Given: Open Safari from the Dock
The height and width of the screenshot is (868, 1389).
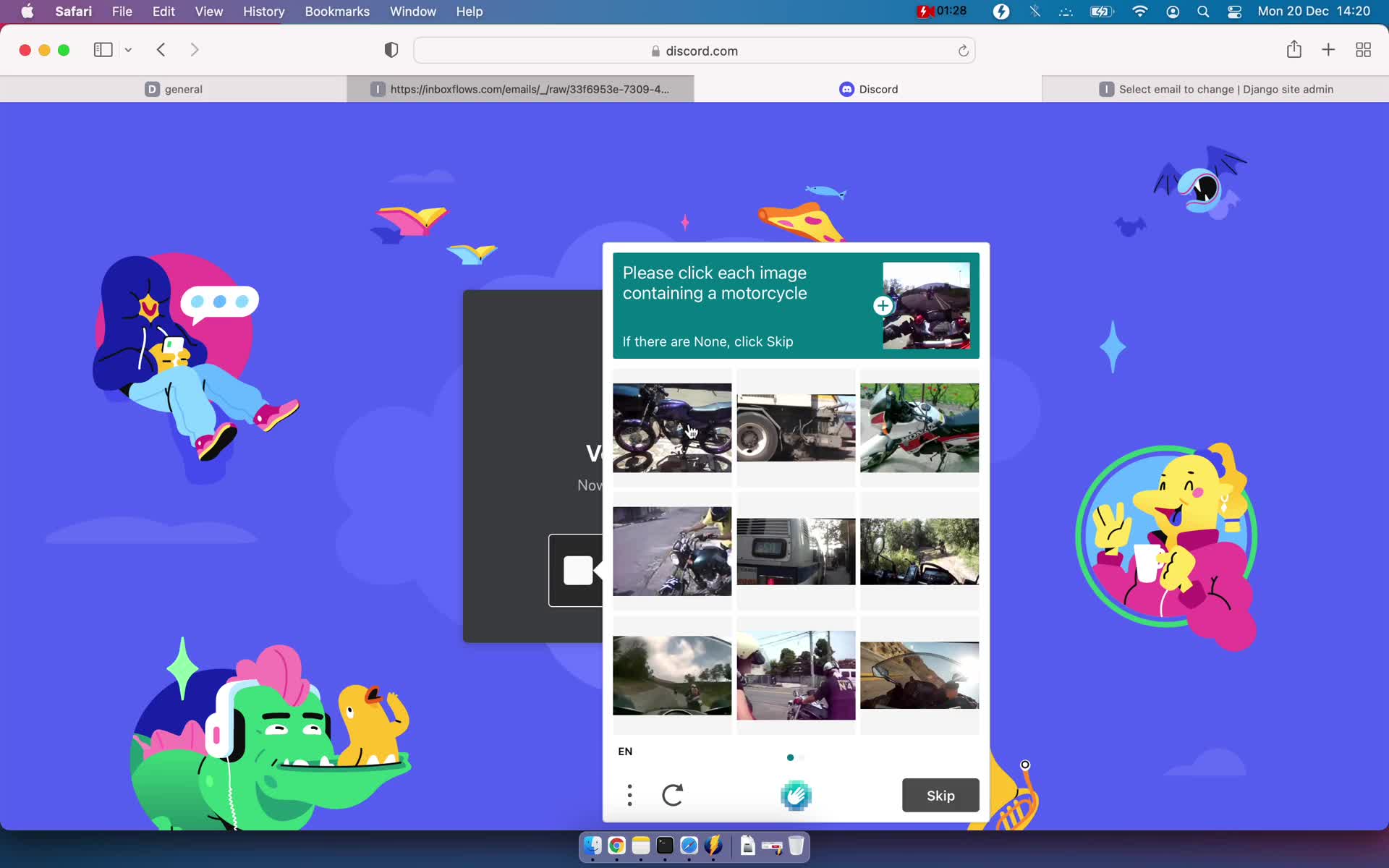Looking at the screenshot, I should [689, 846].
